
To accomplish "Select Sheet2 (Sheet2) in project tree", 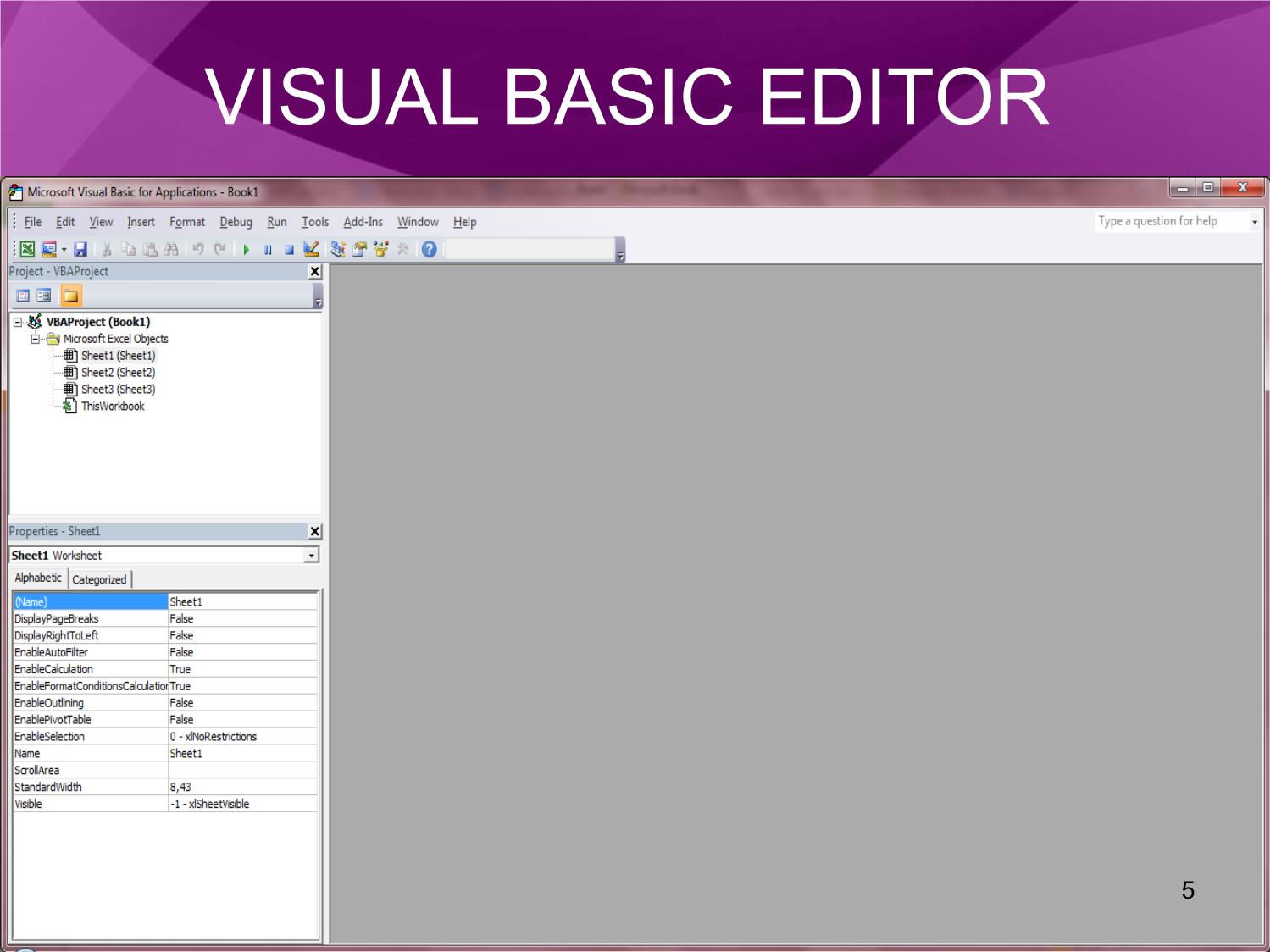I will coord(118,373).
